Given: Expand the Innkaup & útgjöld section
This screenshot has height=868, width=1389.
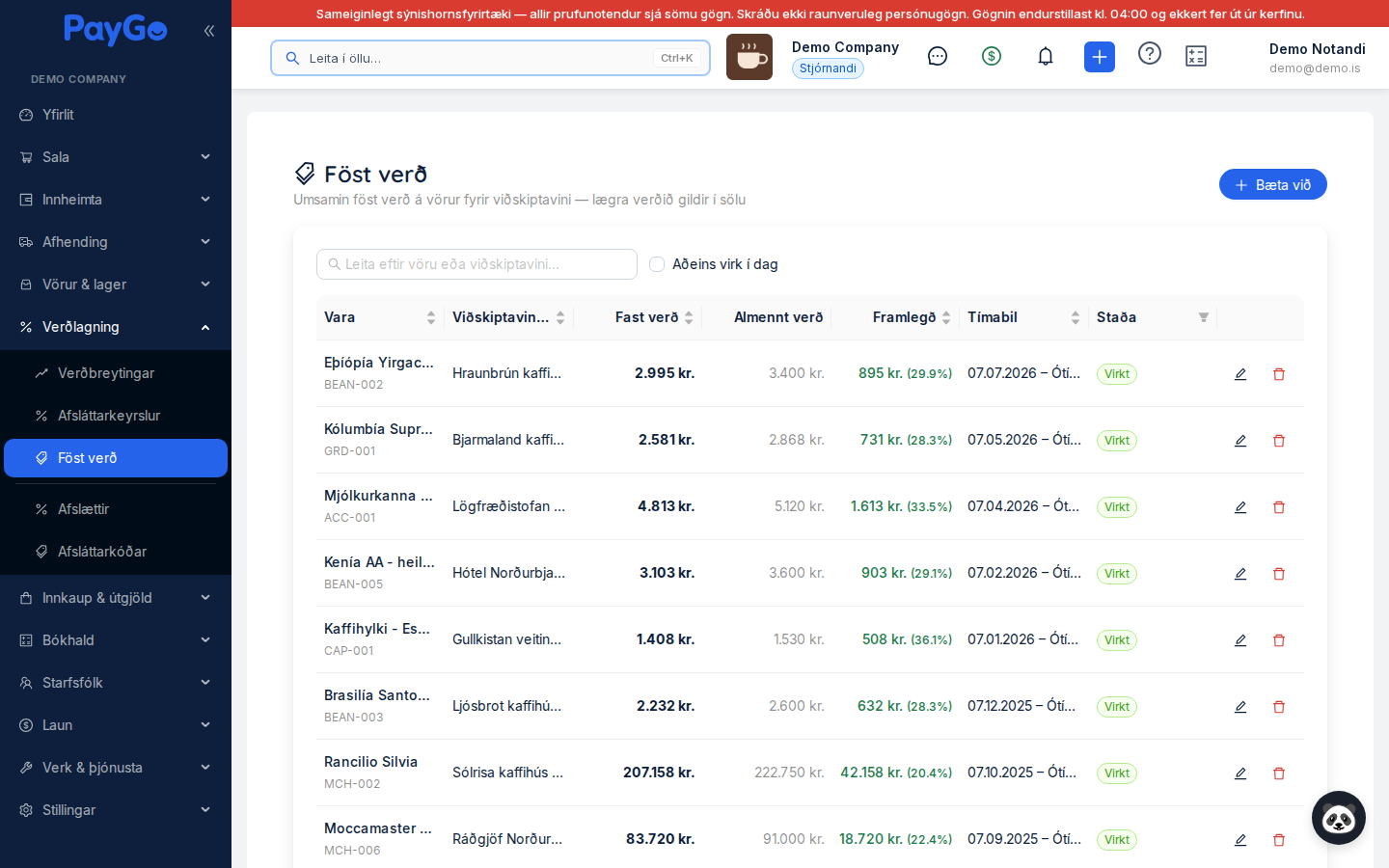Looking at the screenshot, I should coord(116,598).
